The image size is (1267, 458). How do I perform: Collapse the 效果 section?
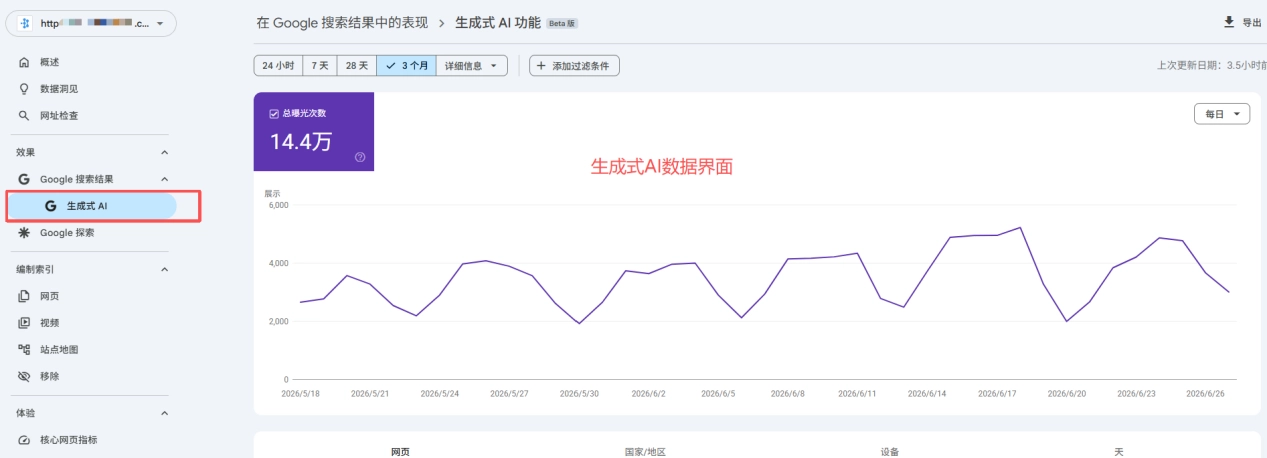[x=165, y=152]
